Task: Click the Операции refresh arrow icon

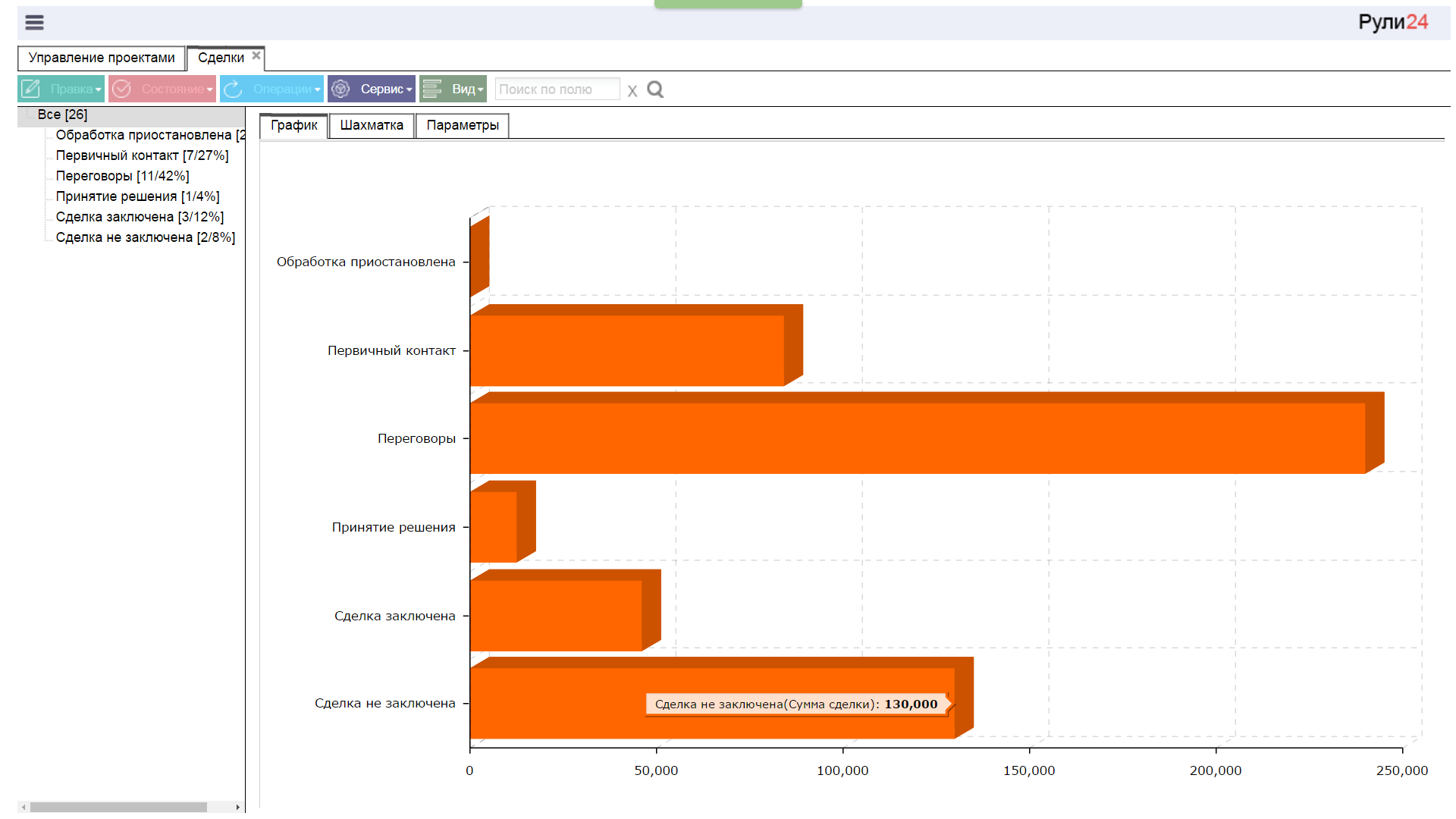Action: (233, 89)
